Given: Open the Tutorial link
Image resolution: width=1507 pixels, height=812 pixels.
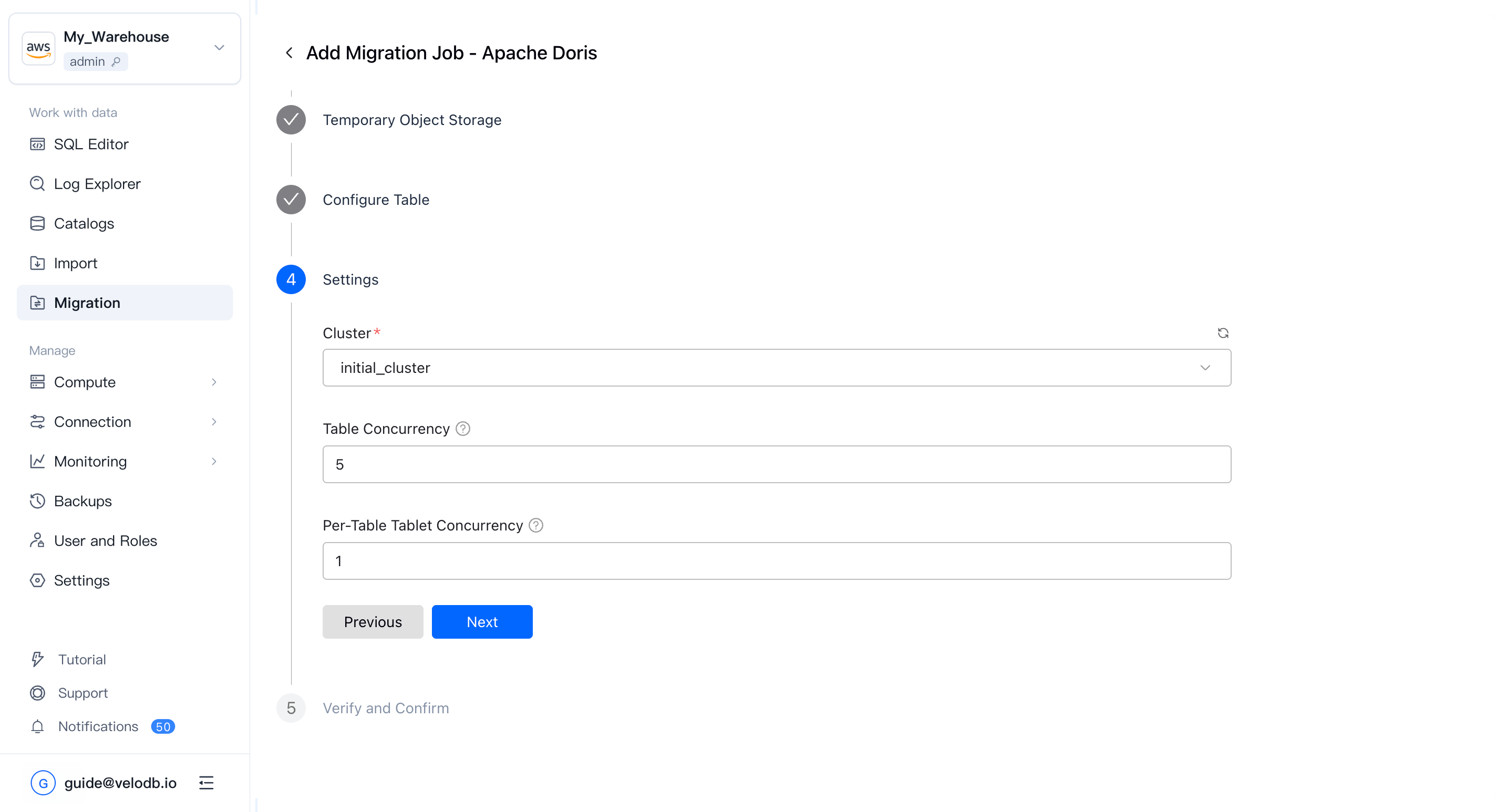Looking at the screenshot, I should (x=82, y=660).
